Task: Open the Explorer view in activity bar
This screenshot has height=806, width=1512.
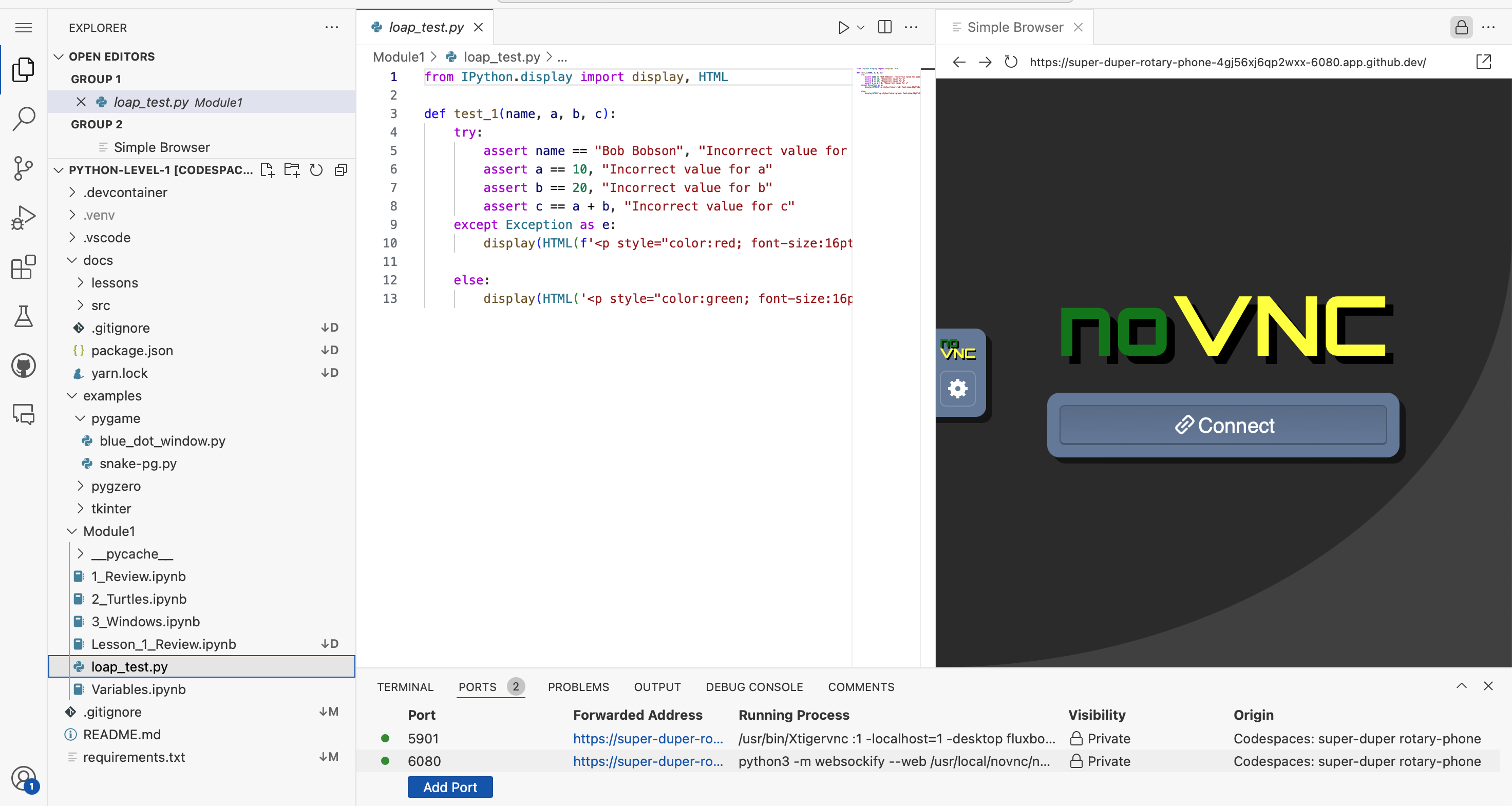Action: pos(24,70)
